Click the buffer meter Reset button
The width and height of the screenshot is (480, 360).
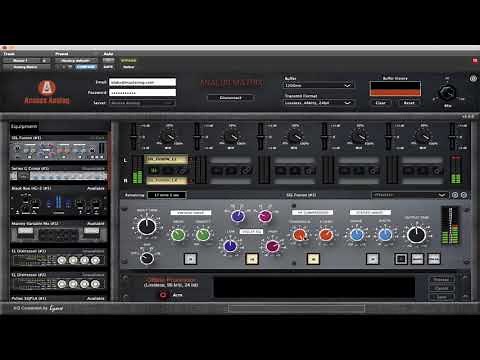[x=409, y=103]
